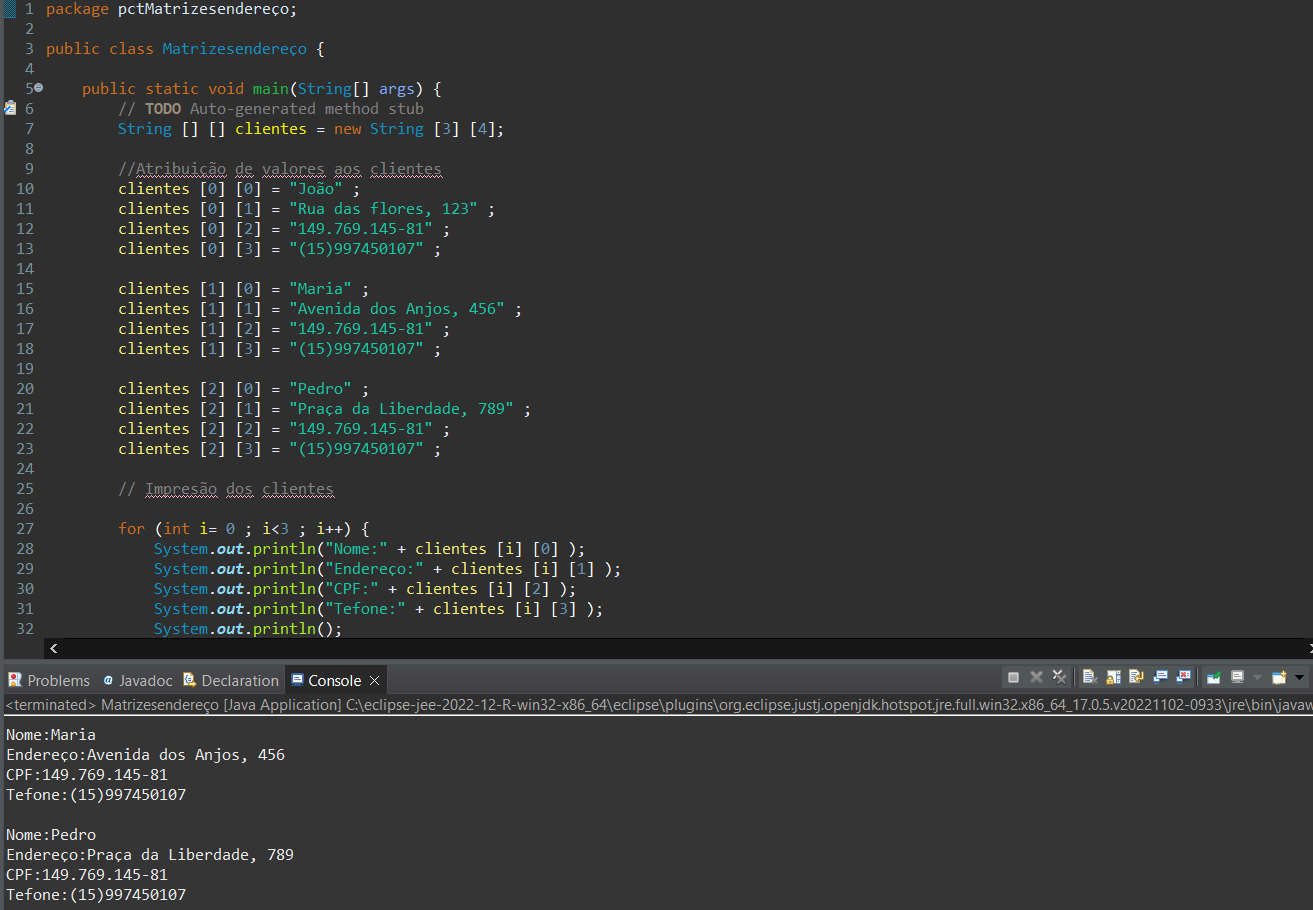Click the println "CPF:" statement on line 30

[x=365, y=588]
